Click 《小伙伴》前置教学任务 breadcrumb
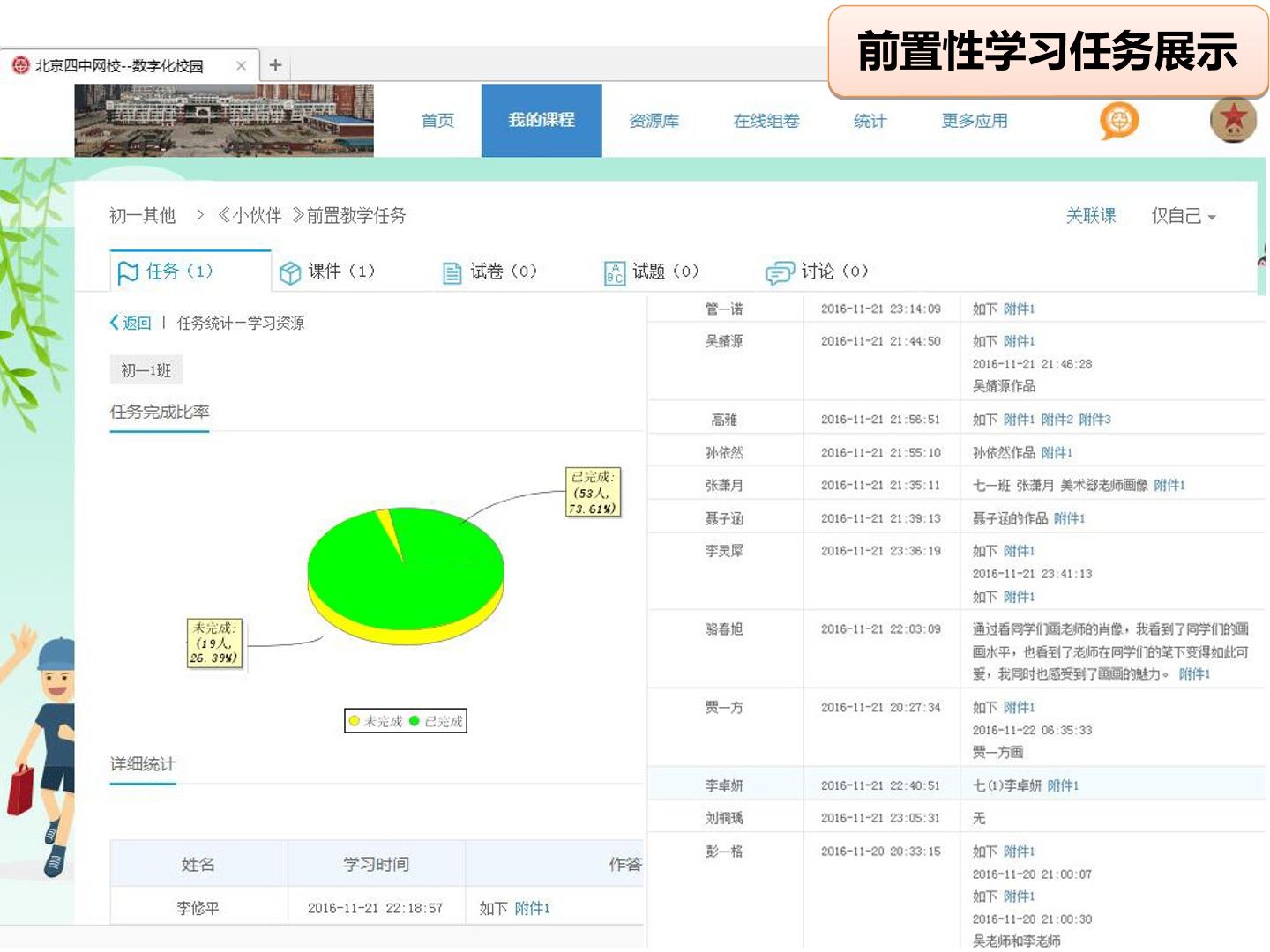Viewport: 1270px width, 952px height. (x=311, y=216)
